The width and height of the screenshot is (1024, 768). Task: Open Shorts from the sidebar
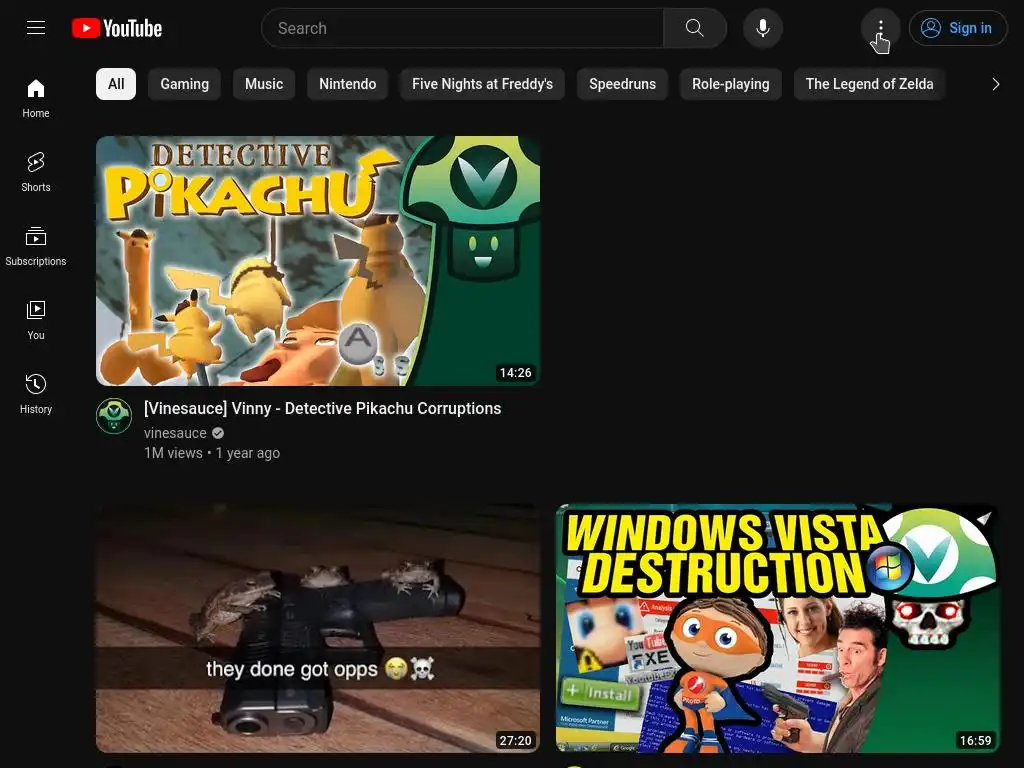tap(36, 172)
